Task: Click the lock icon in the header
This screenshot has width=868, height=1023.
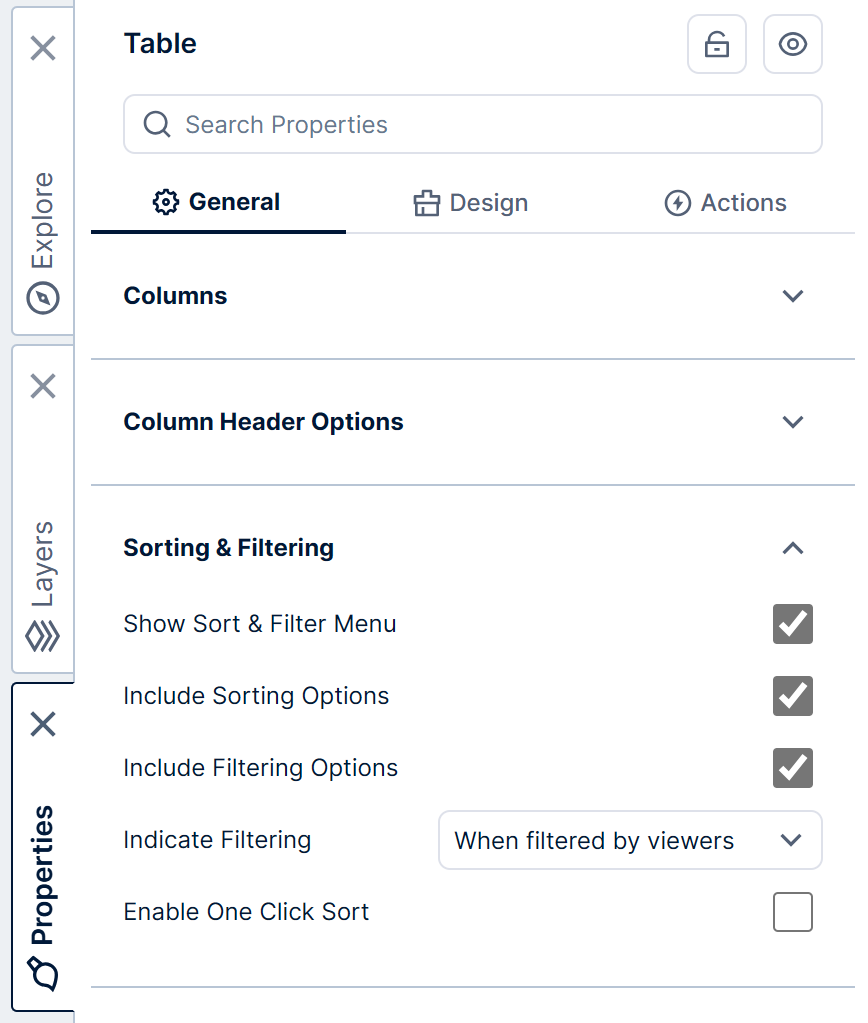Action: pyautogui.click(x=716, y=44)
